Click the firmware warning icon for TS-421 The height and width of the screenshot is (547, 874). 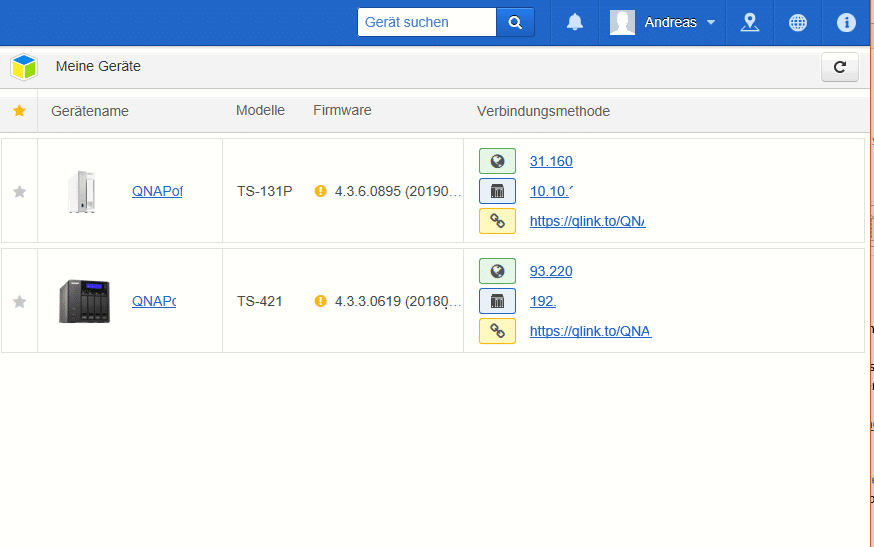321,301
